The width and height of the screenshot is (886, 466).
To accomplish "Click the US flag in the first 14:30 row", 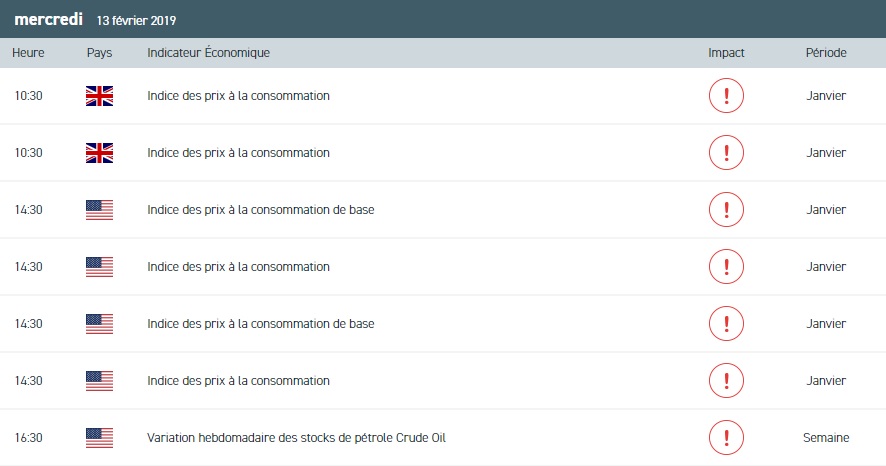I will (x=100, y=210).
